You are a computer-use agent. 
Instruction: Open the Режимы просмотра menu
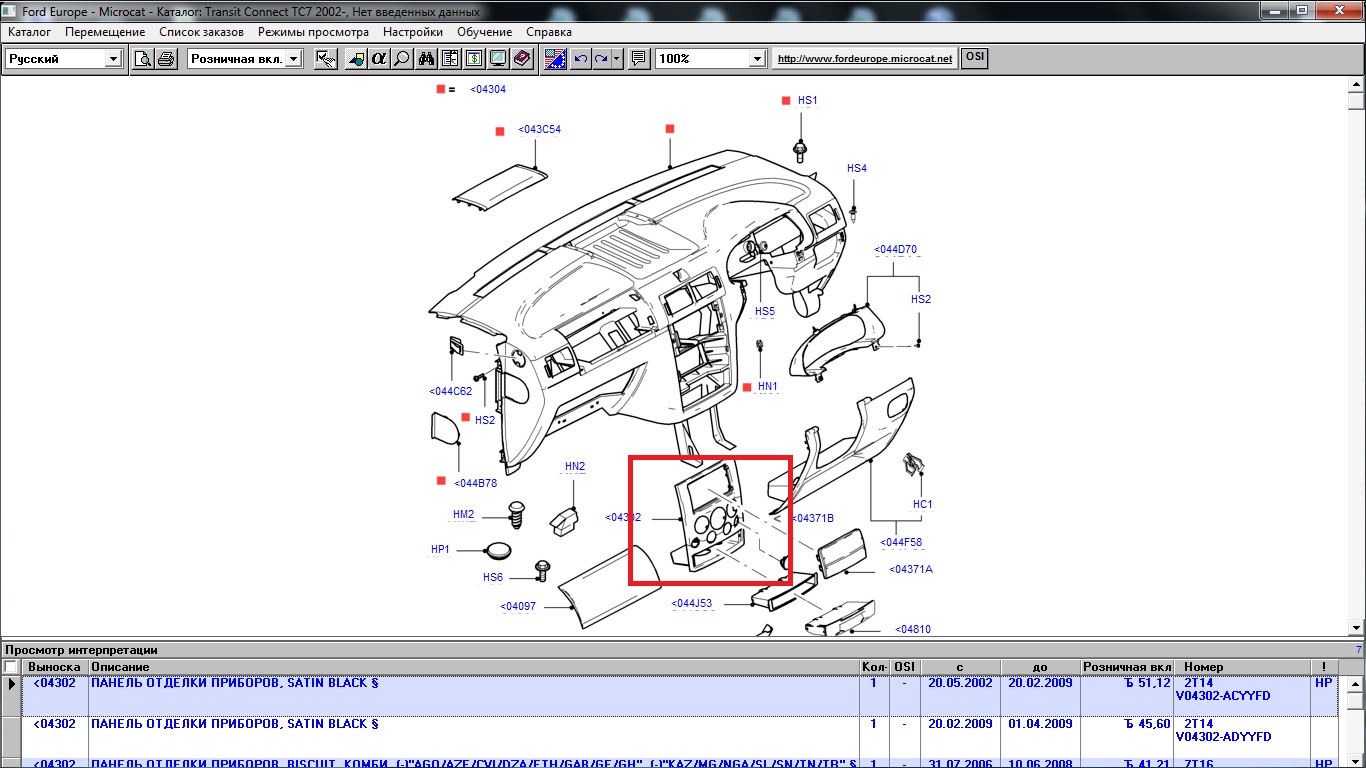coord(313,32)
